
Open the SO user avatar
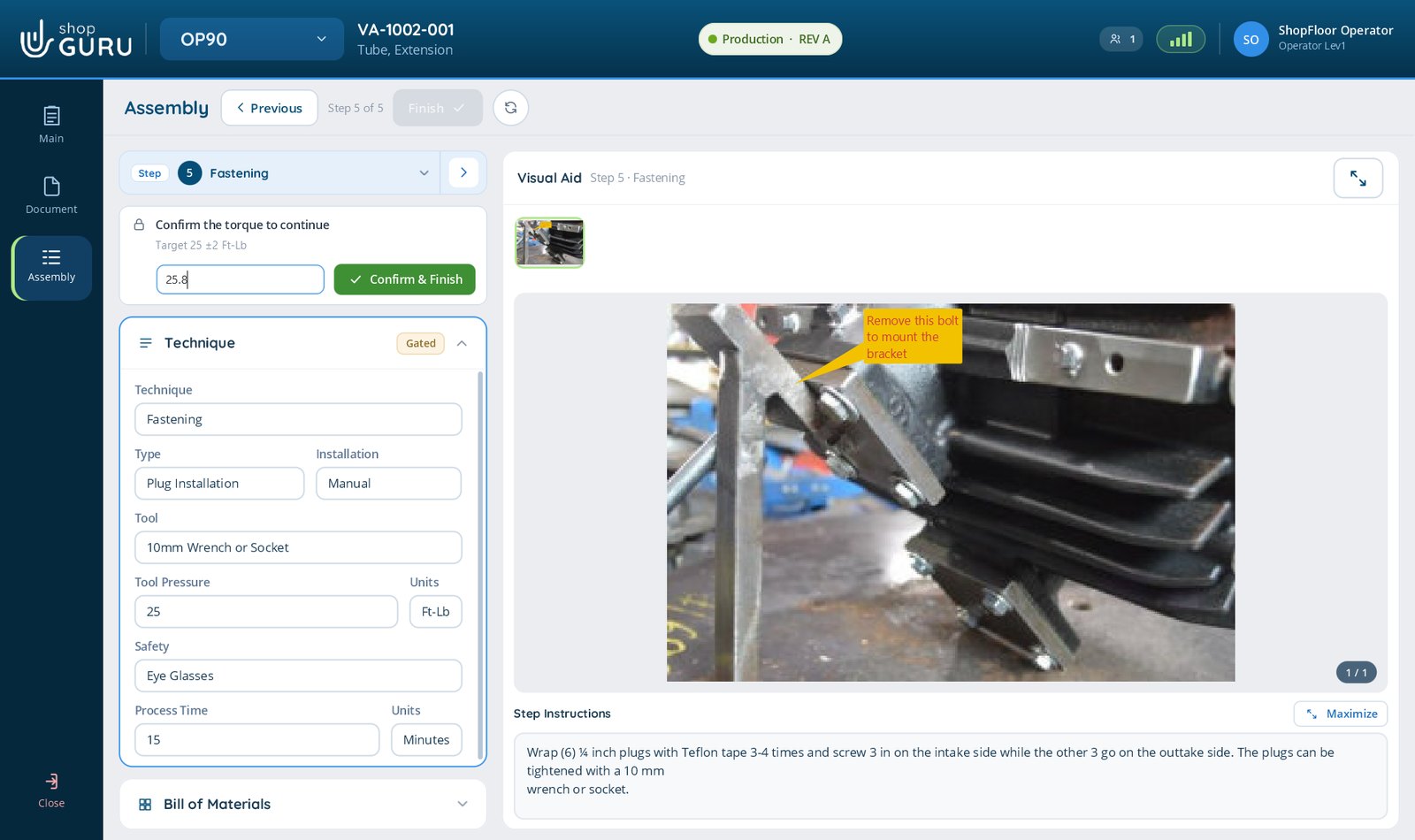pyautogui.click(x=1251, y=39)
